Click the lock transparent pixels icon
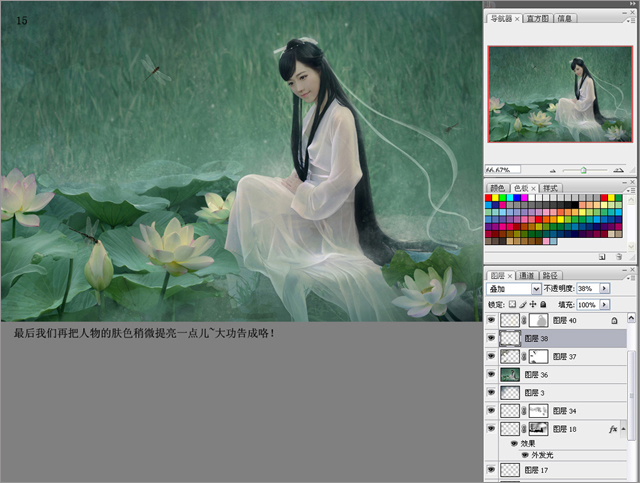Viewport: 640px width, 483px height. point(512,305)
